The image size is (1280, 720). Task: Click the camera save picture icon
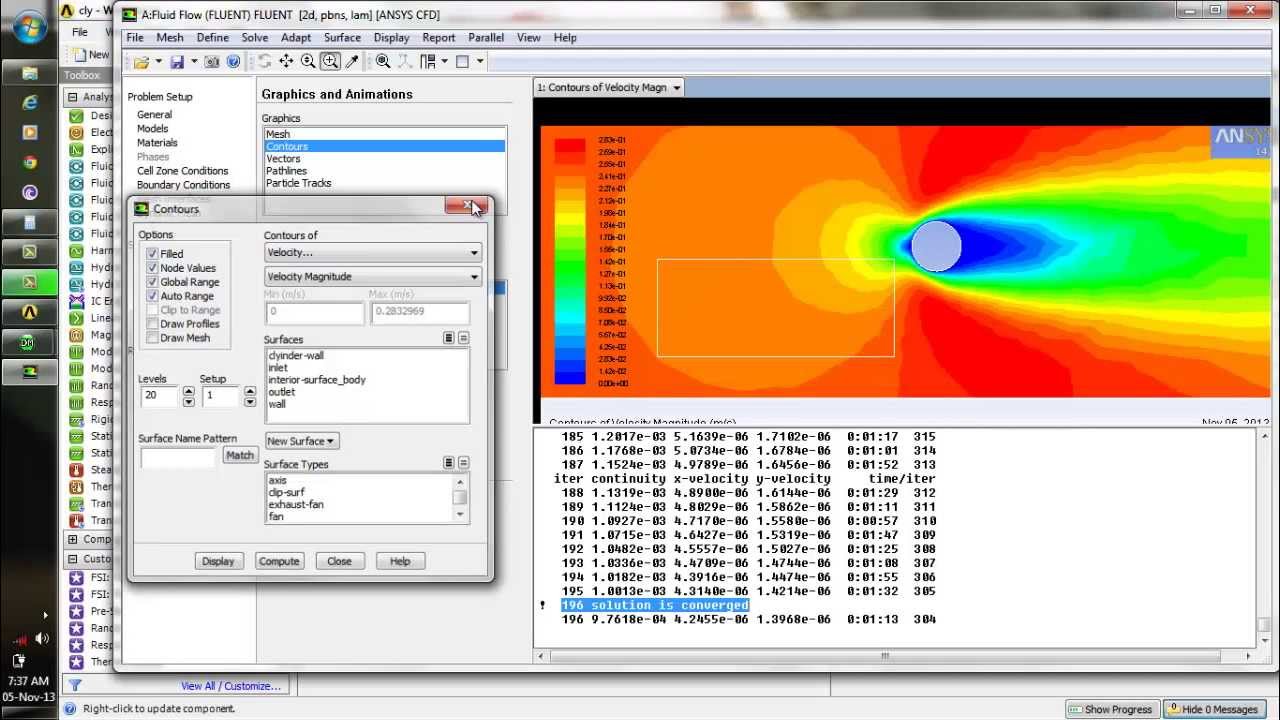point(212,62)
